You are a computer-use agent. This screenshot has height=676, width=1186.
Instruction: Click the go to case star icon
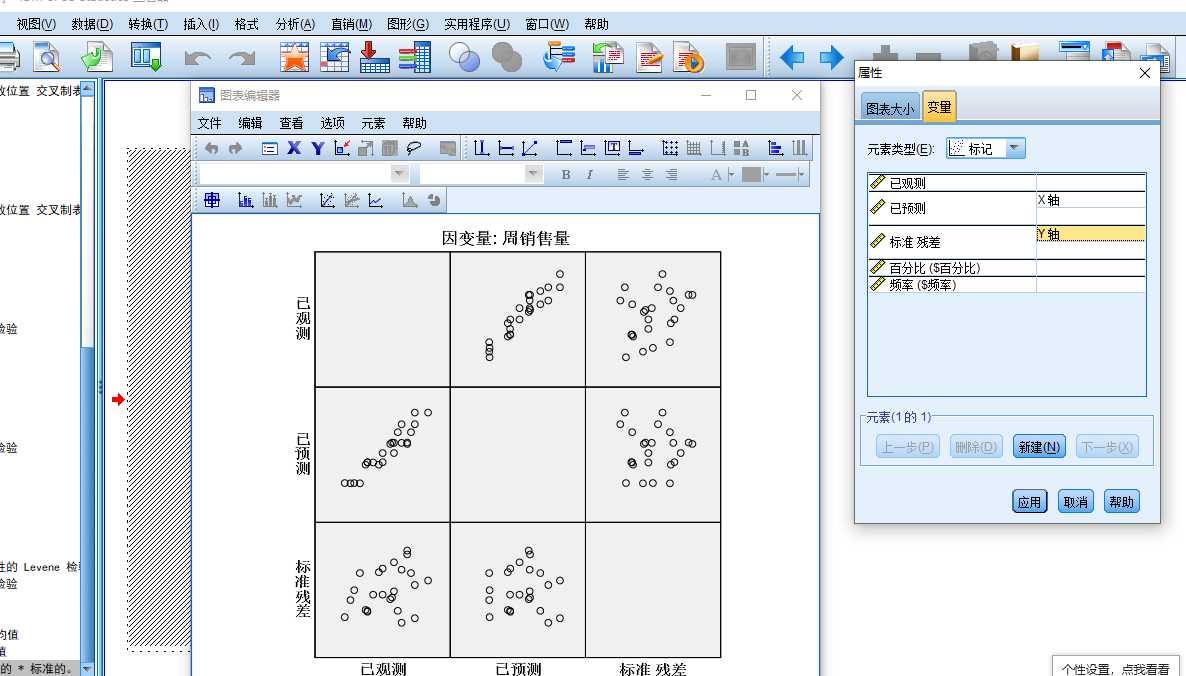[294, 57]
